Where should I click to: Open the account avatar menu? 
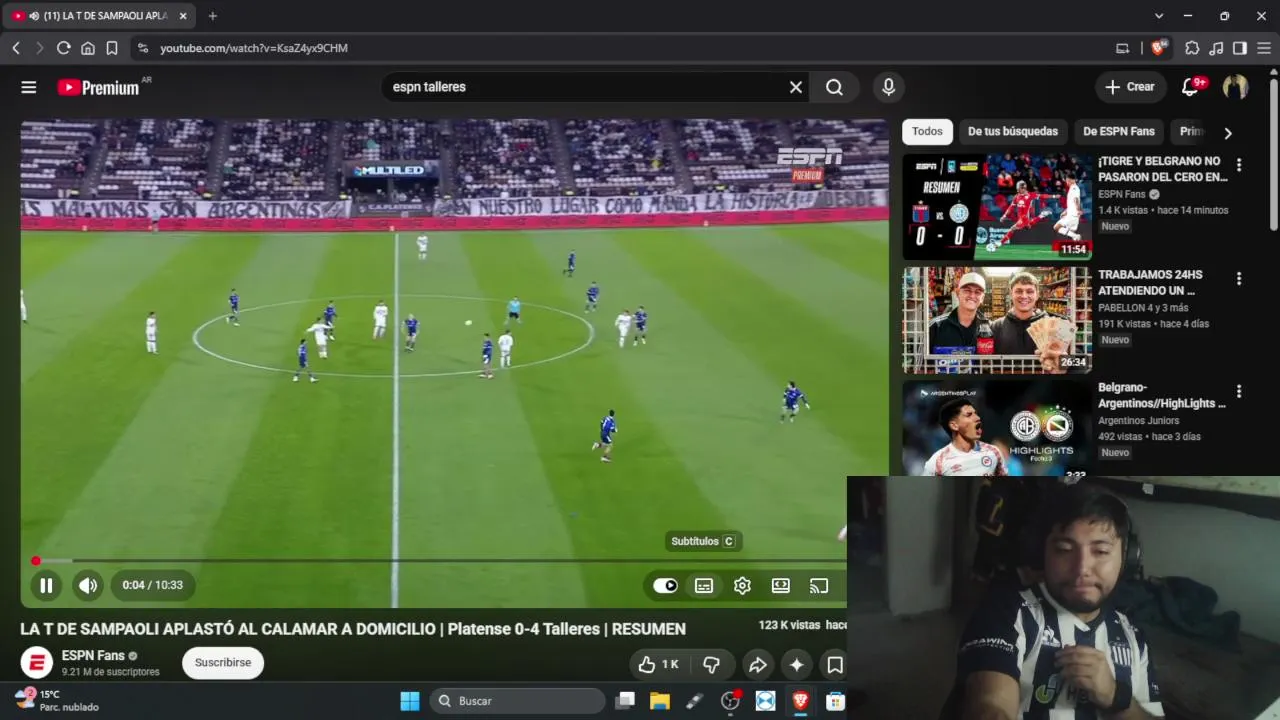click(x=1235, y=87)
